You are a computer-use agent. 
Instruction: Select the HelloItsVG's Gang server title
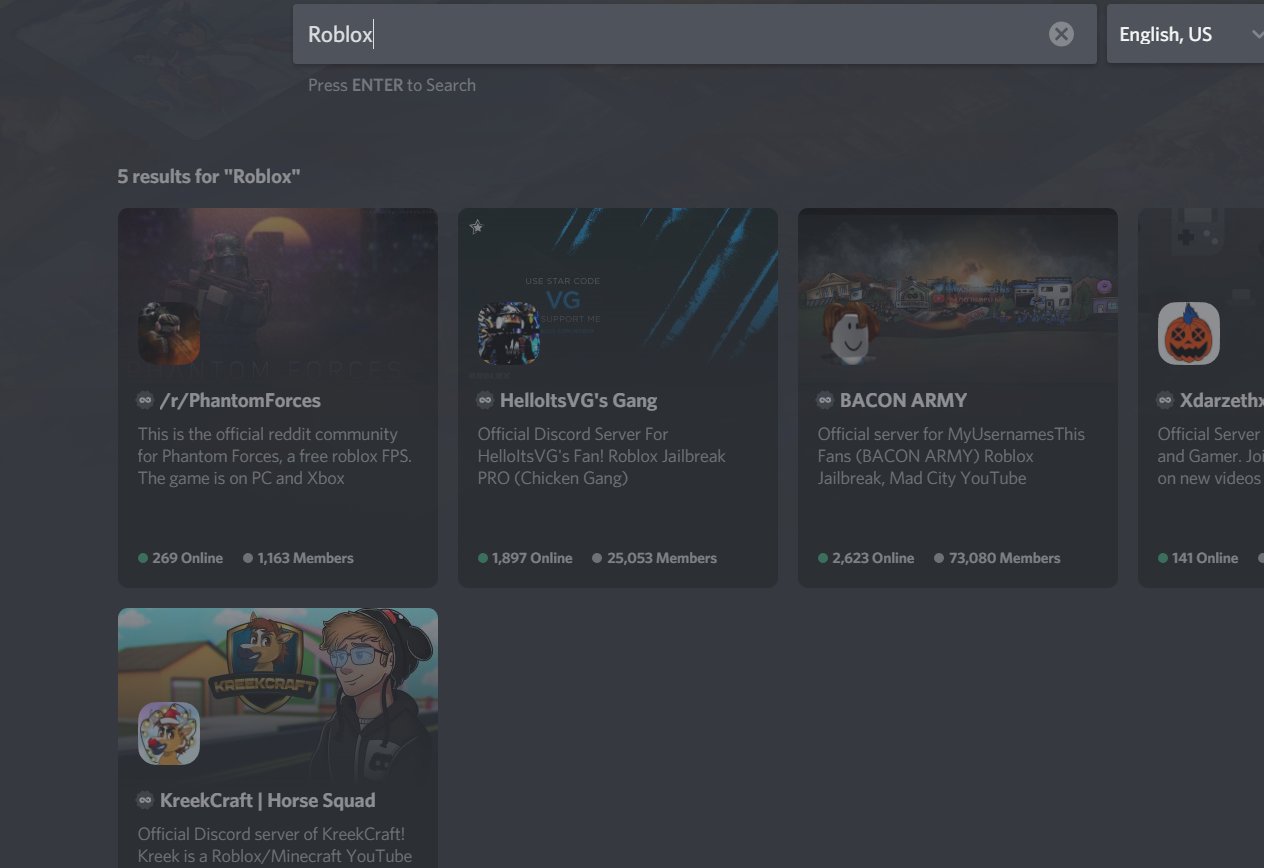578,401
